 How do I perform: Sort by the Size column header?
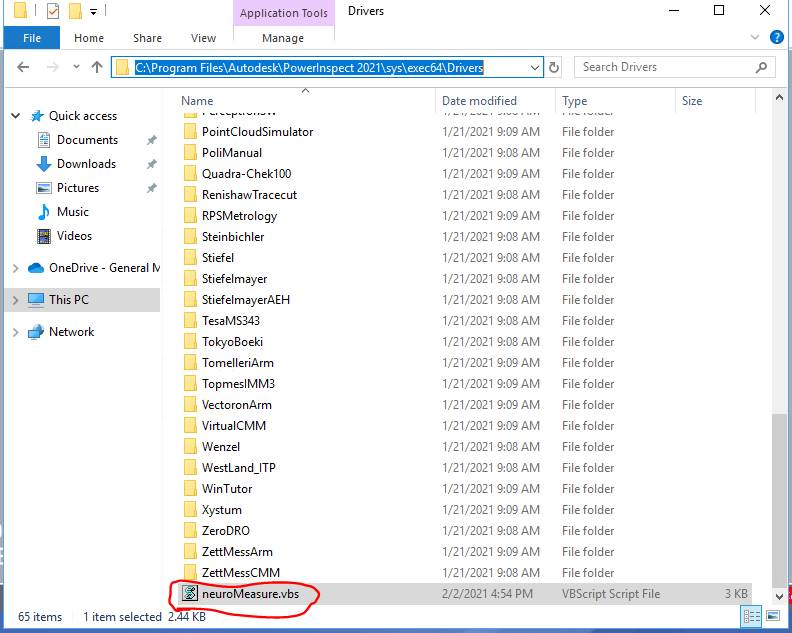[691, 101]
